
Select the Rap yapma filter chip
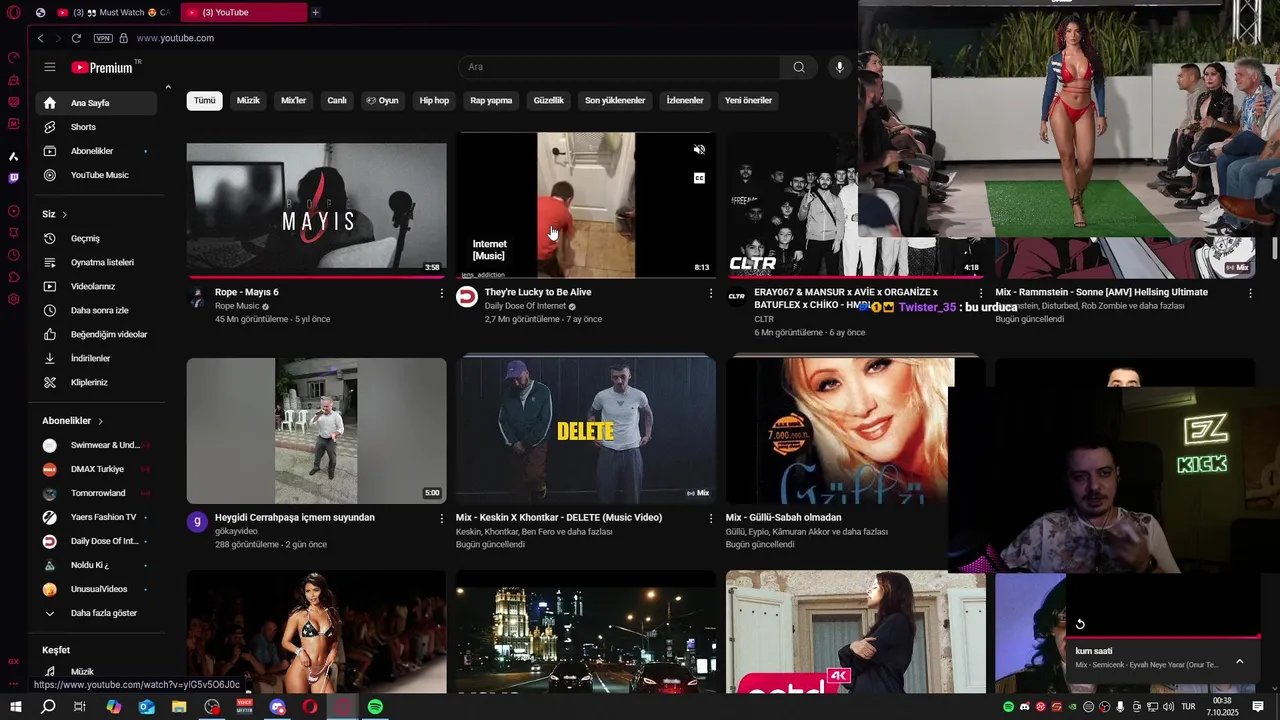pos(491,100)
